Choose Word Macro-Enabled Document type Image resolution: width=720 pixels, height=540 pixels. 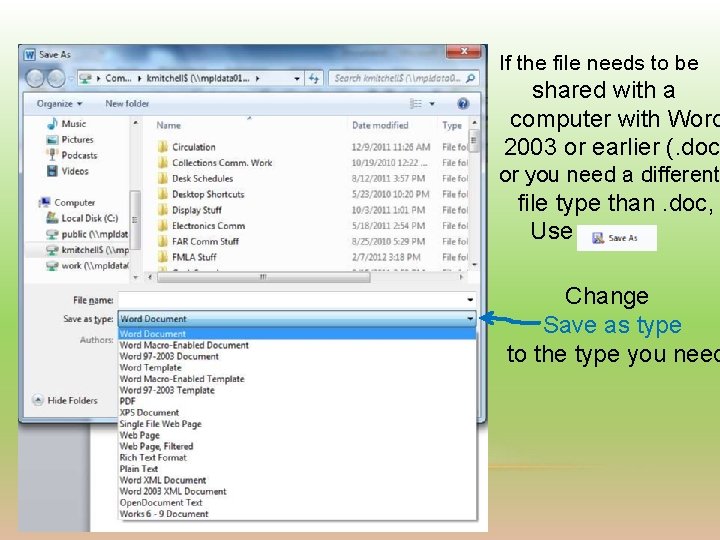click(297, 345)
